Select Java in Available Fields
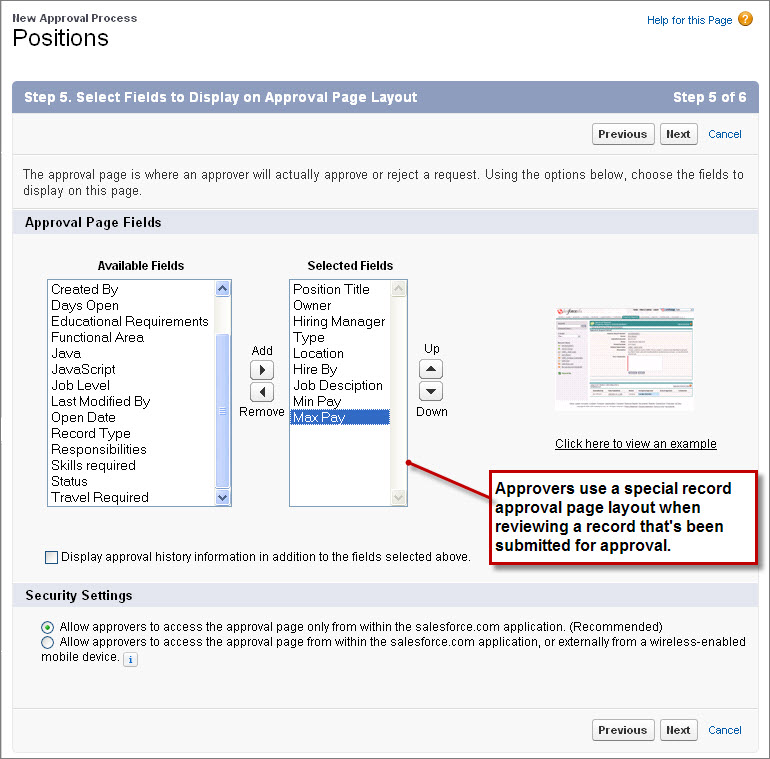 (132, 353)
